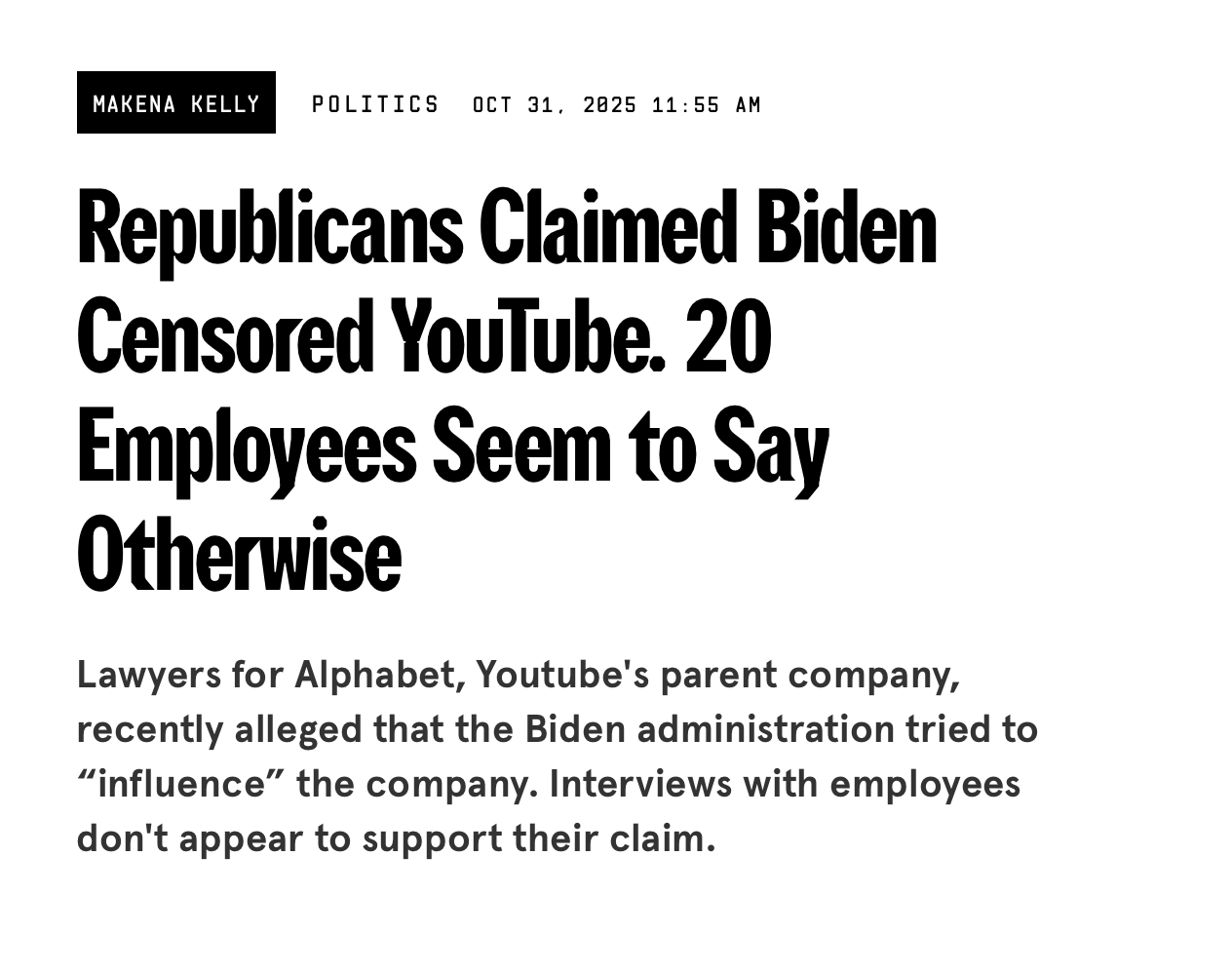
Task: Click "Biden administration" in the subheading
Action: tap(710, 729)
